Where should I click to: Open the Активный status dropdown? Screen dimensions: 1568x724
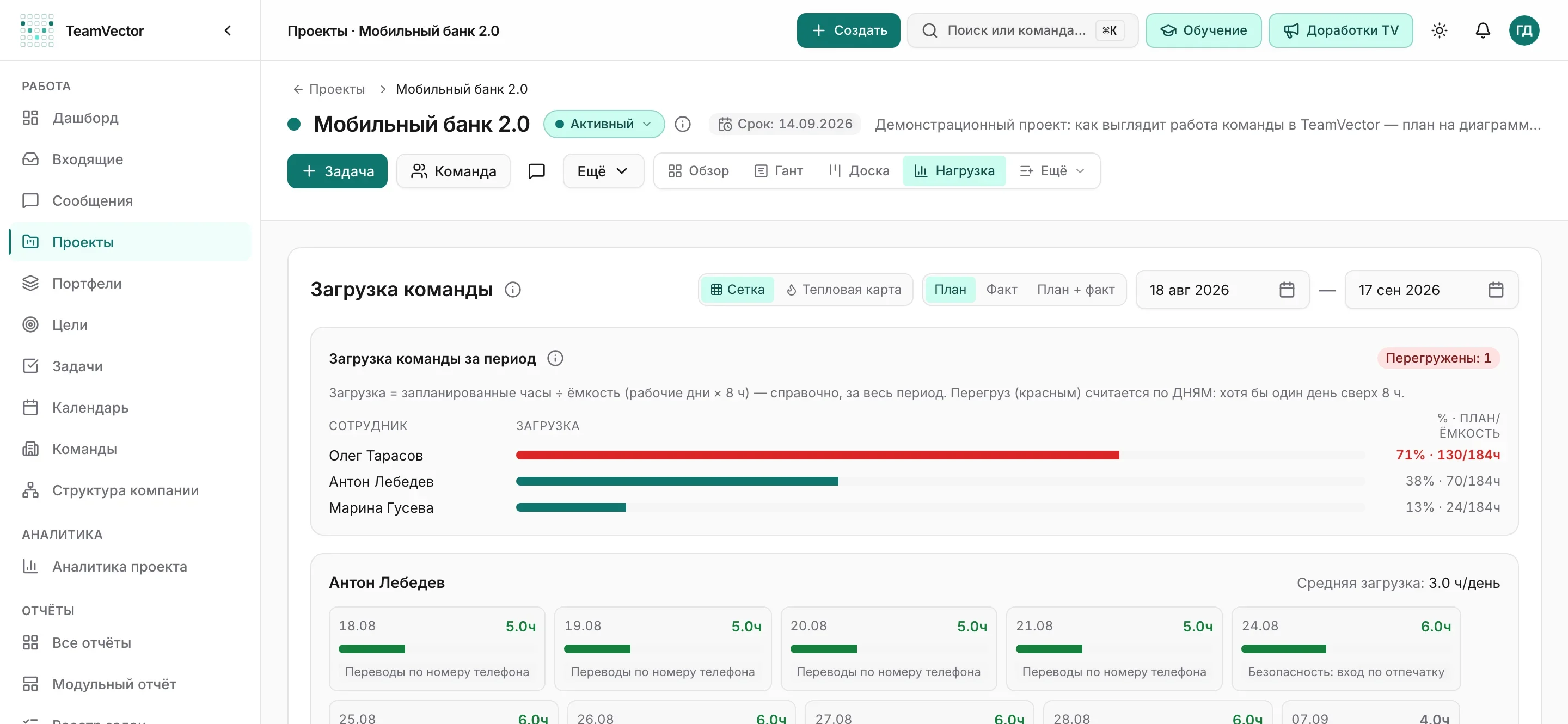click(603, 124)
